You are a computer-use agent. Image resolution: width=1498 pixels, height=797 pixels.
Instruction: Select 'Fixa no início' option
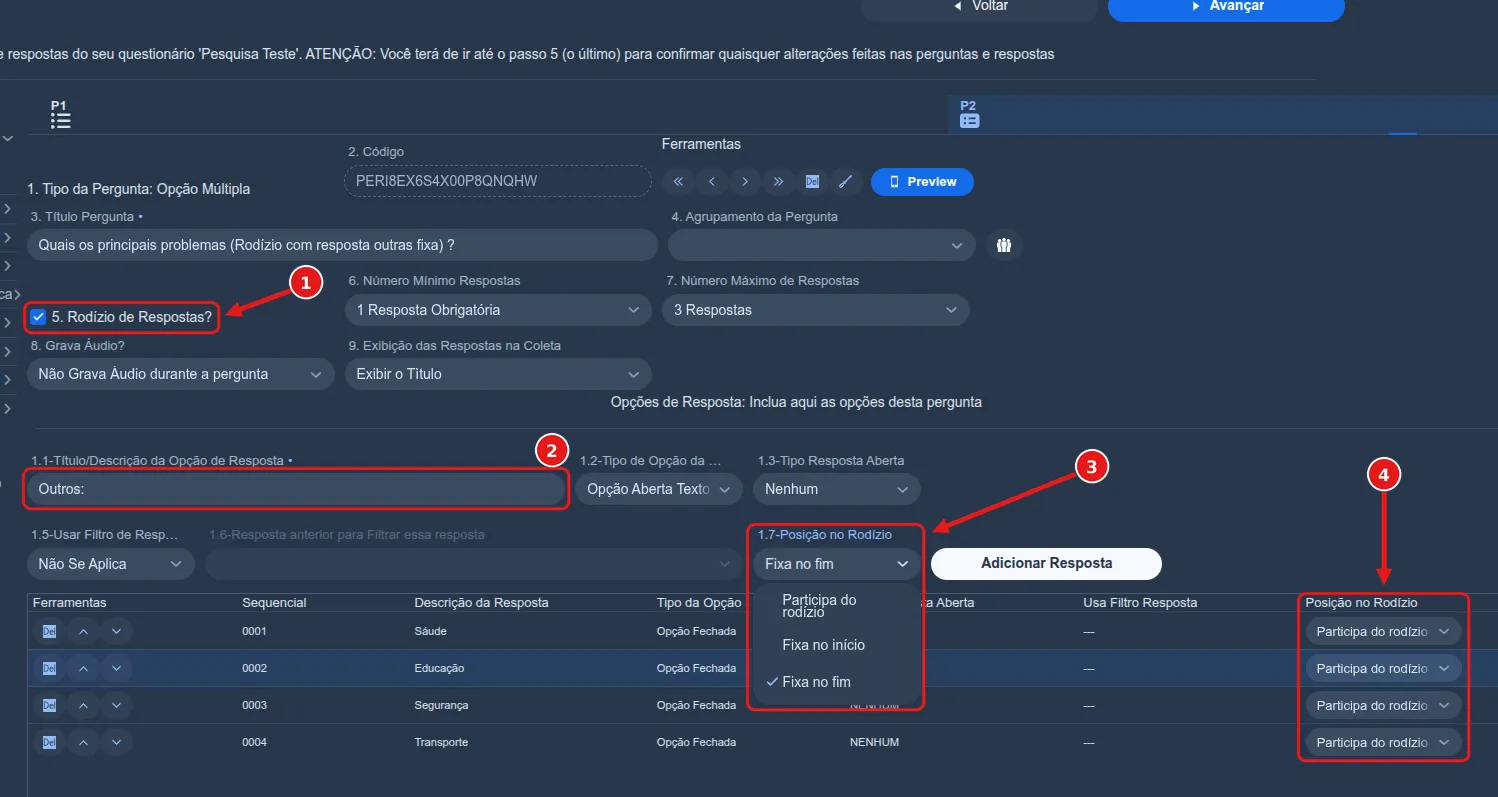pos(836,645)
